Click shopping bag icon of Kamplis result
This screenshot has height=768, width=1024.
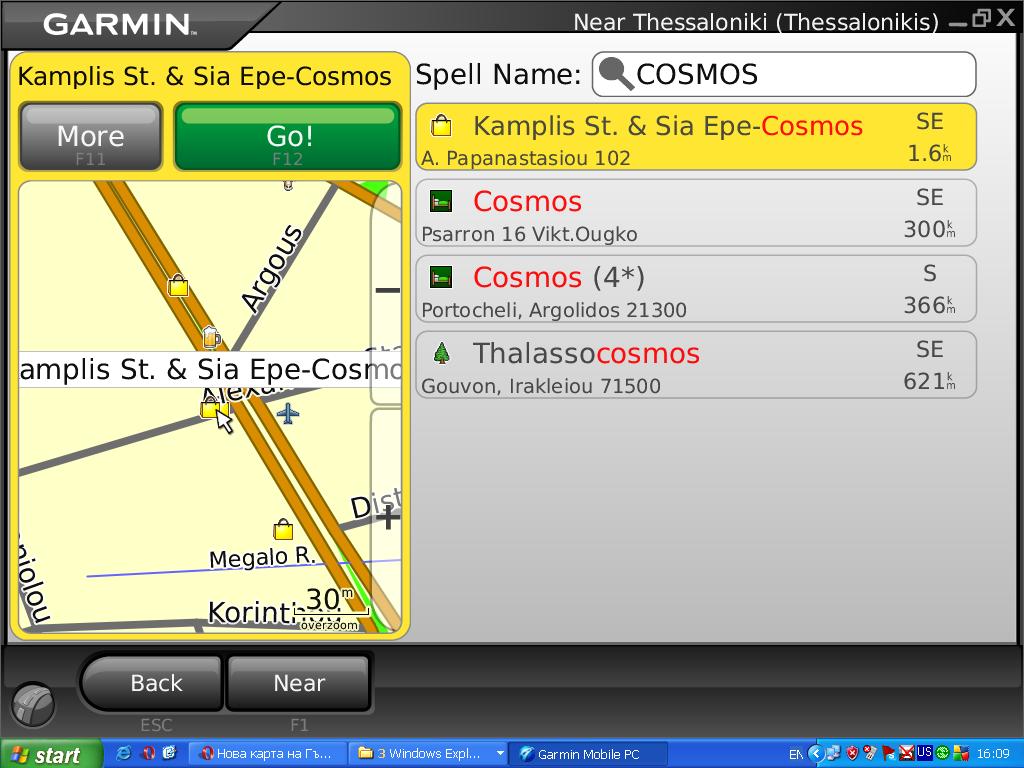441,125
